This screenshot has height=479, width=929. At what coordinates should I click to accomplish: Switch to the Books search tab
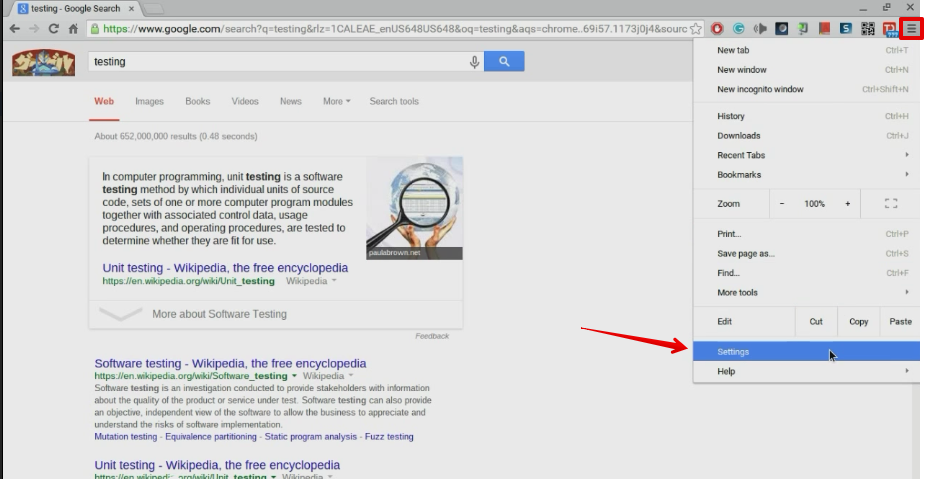[x=197, y=101]
